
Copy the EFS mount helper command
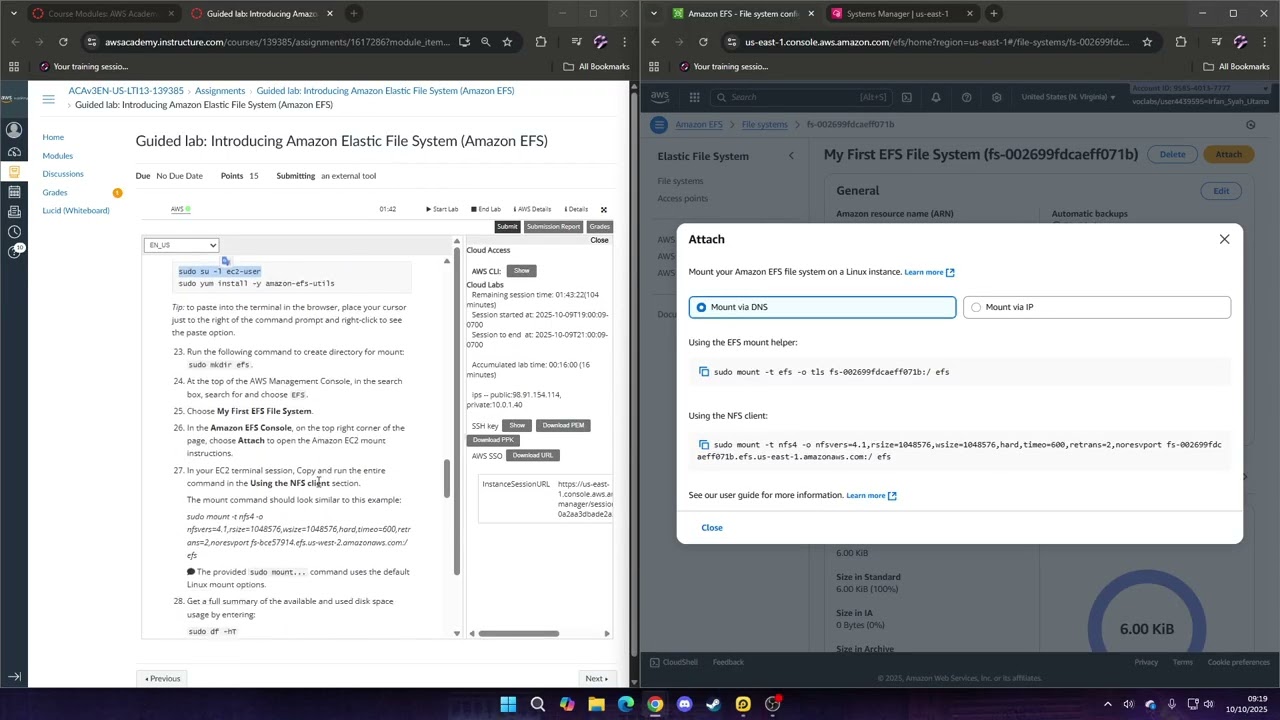point(704,372)
